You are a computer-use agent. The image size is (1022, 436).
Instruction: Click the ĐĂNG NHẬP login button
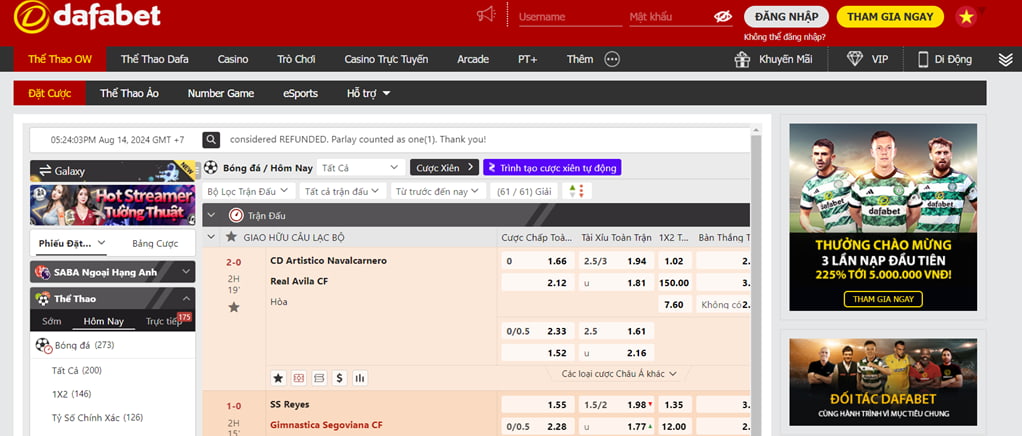coord(786,17)
